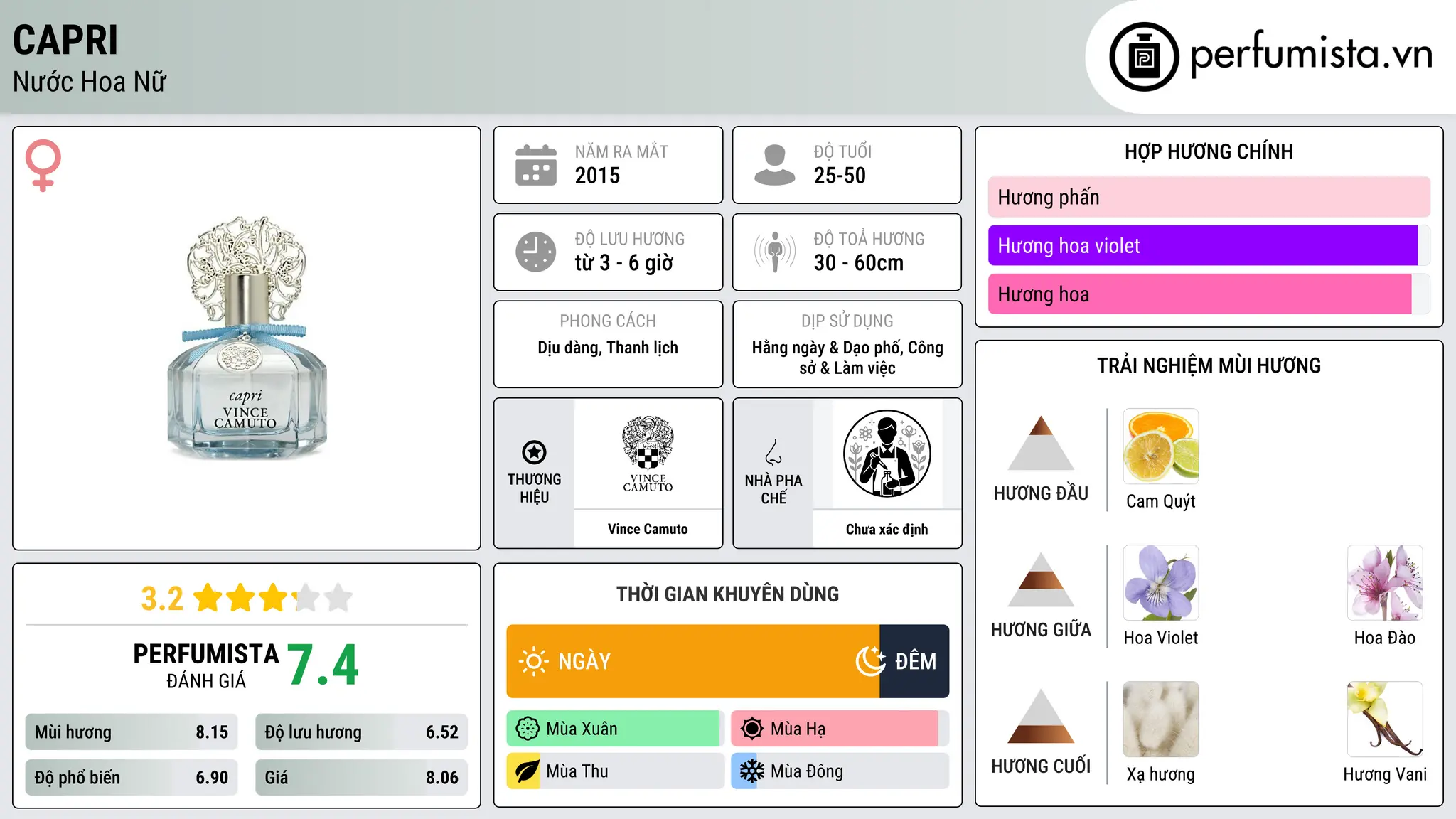Click the Chưa xác định perfumer label
Screen dimensions: 1456x819
tap(887, 529)
